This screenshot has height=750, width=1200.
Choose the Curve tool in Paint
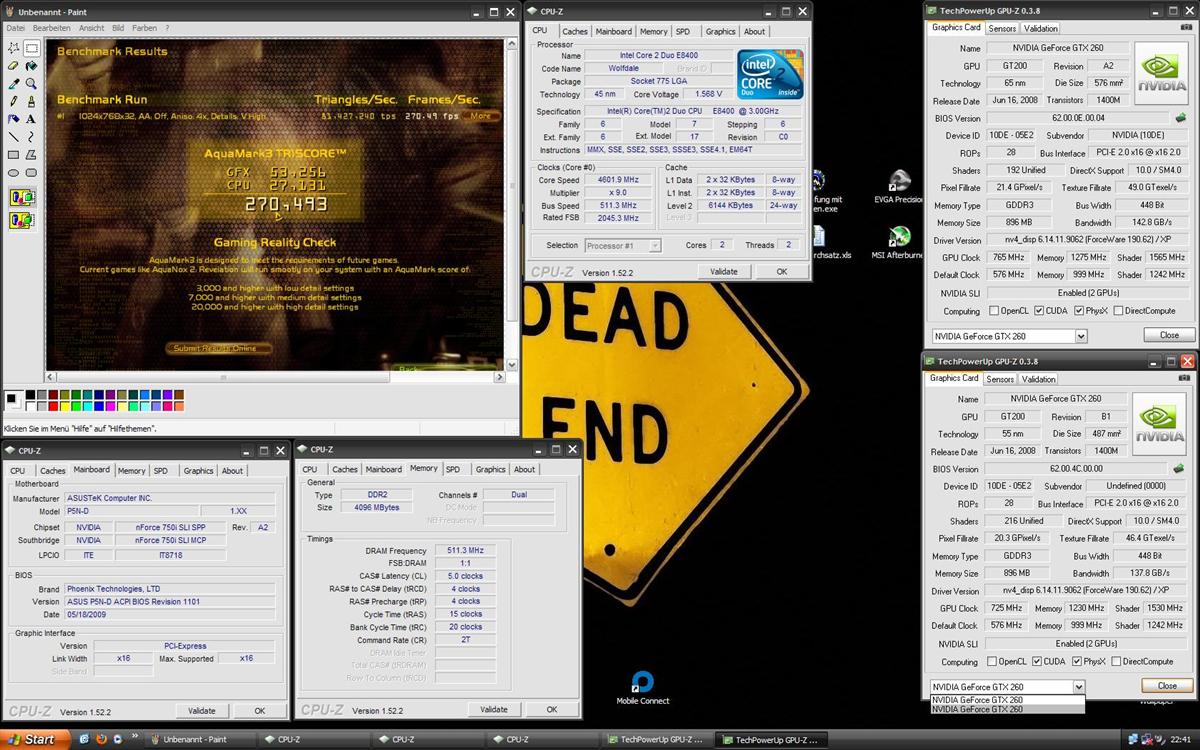coord(31,137)
